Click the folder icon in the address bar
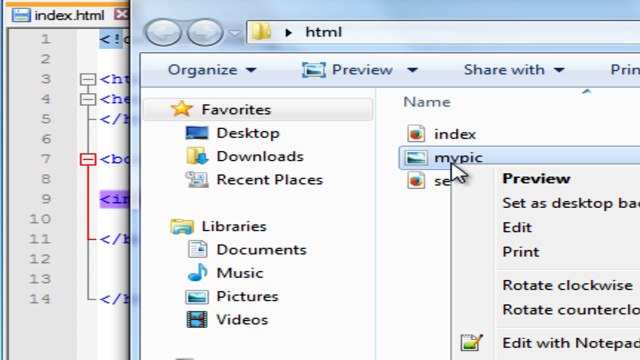 (261, 31)
